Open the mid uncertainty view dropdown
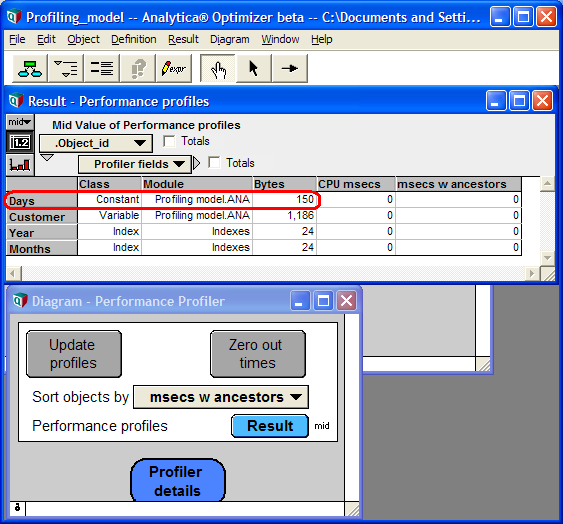Viewport: 563px width, 524px height. [x=20, y=122]
